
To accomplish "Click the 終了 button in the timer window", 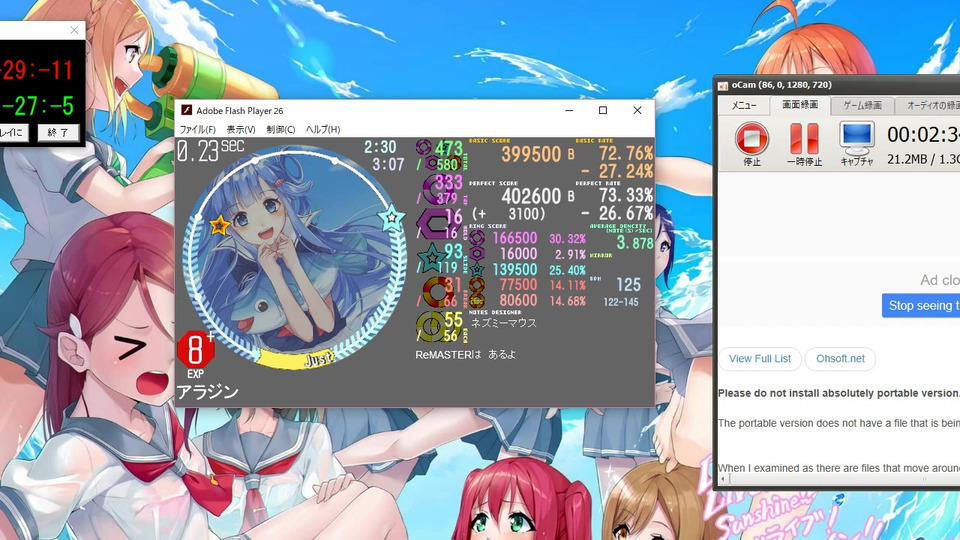I will pos(58,132).
